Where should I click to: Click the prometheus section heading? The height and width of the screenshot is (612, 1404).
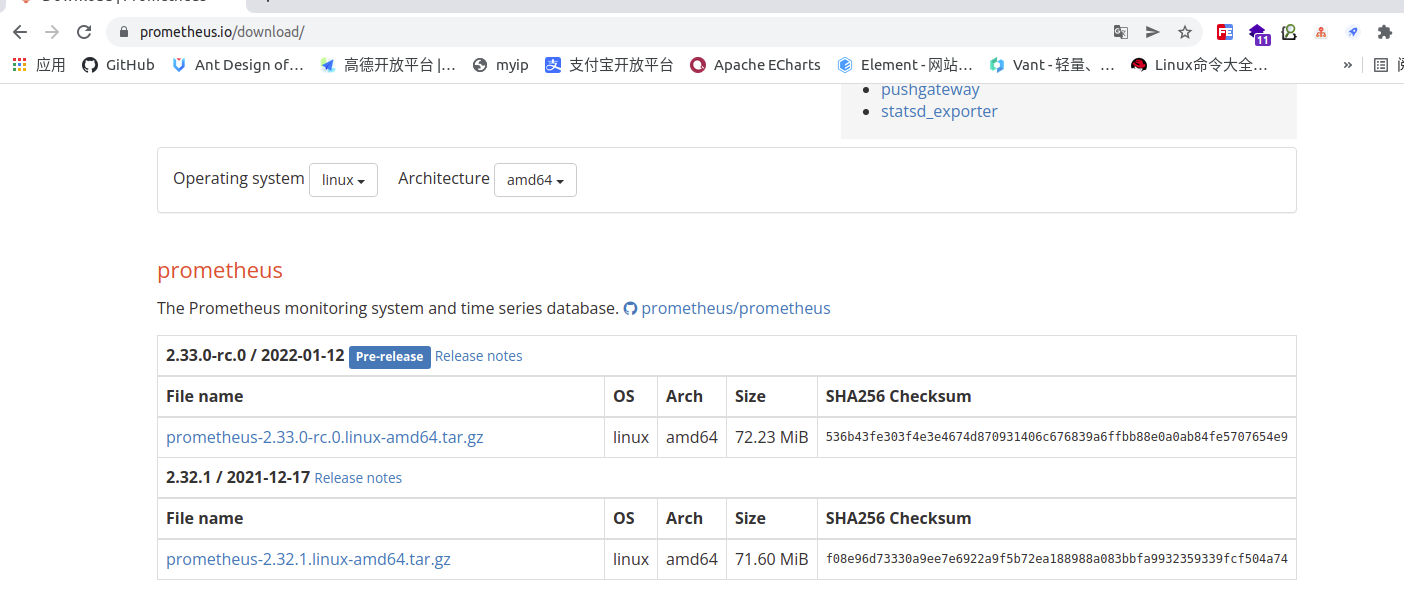point(220,270)
